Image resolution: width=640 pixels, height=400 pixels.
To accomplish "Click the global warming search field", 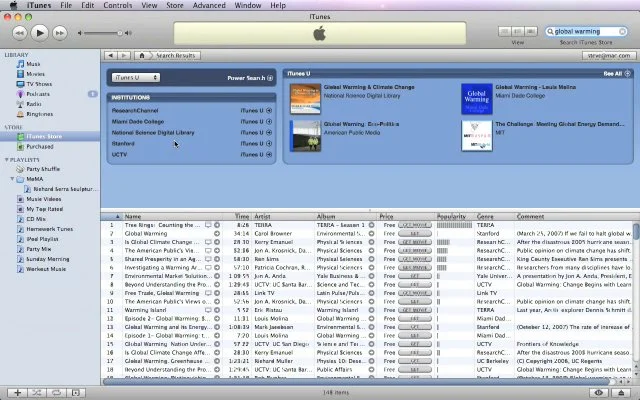I will click(586, 31).
